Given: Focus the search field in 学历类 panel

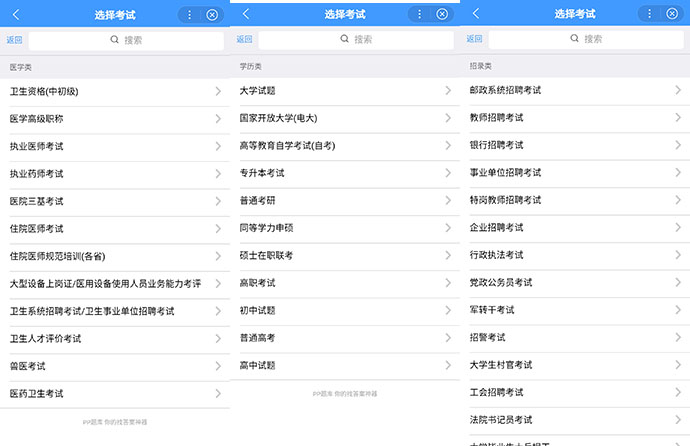Looking at the screenshot, I should [356, 39].
